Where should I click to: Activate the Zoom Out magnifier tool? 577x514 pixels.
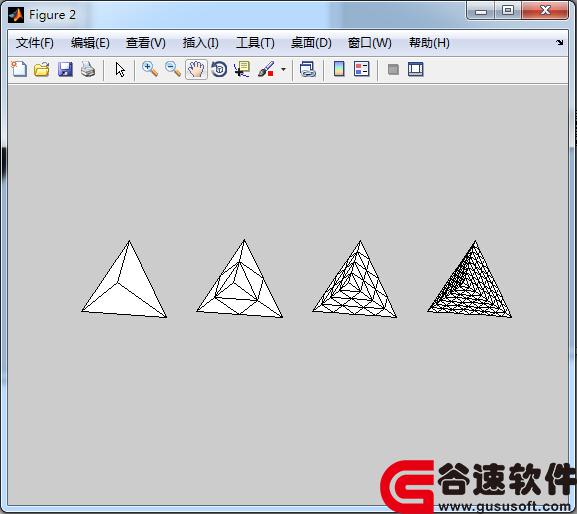pos(173,69)
